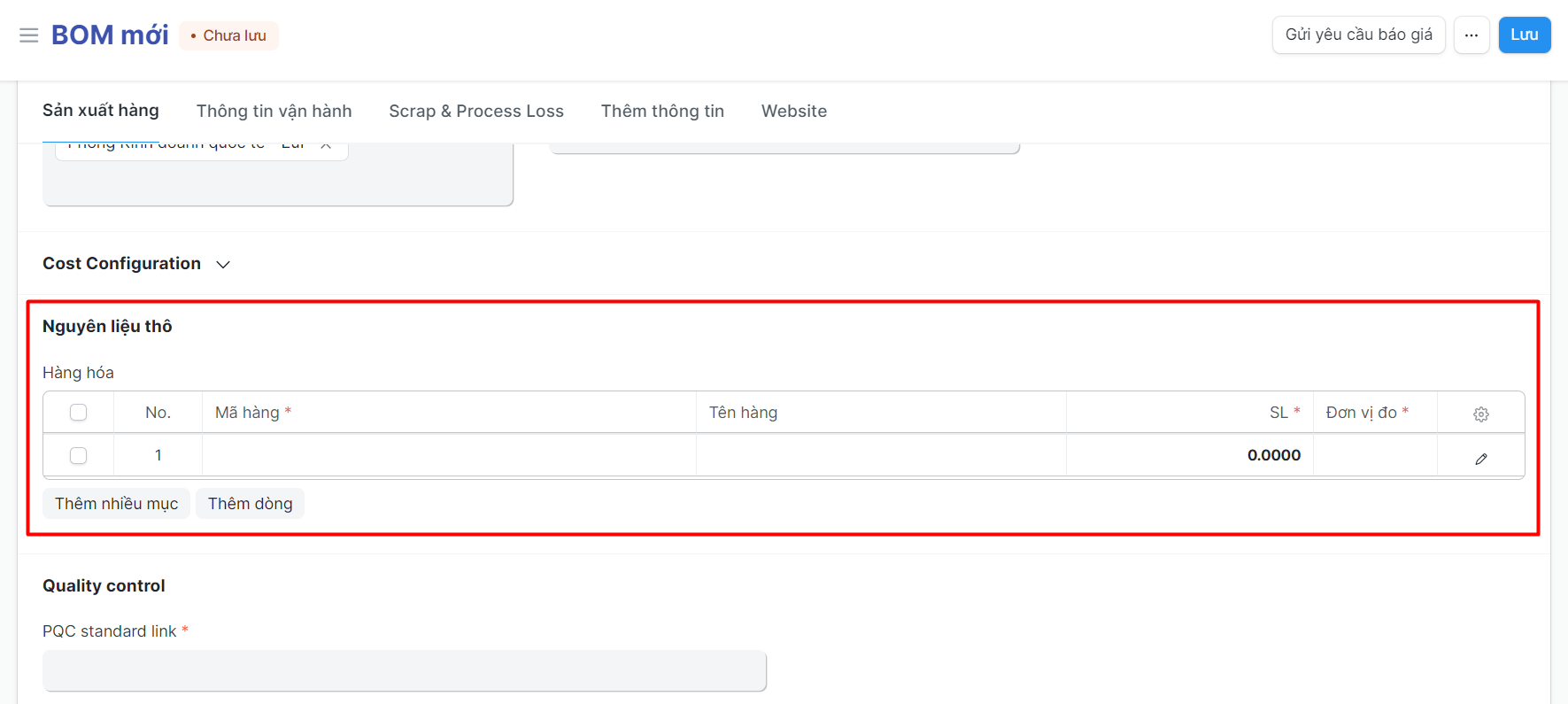The image size is (1568, 704).
Task: Click the table settings gear icon
Action: [1480, 414]
